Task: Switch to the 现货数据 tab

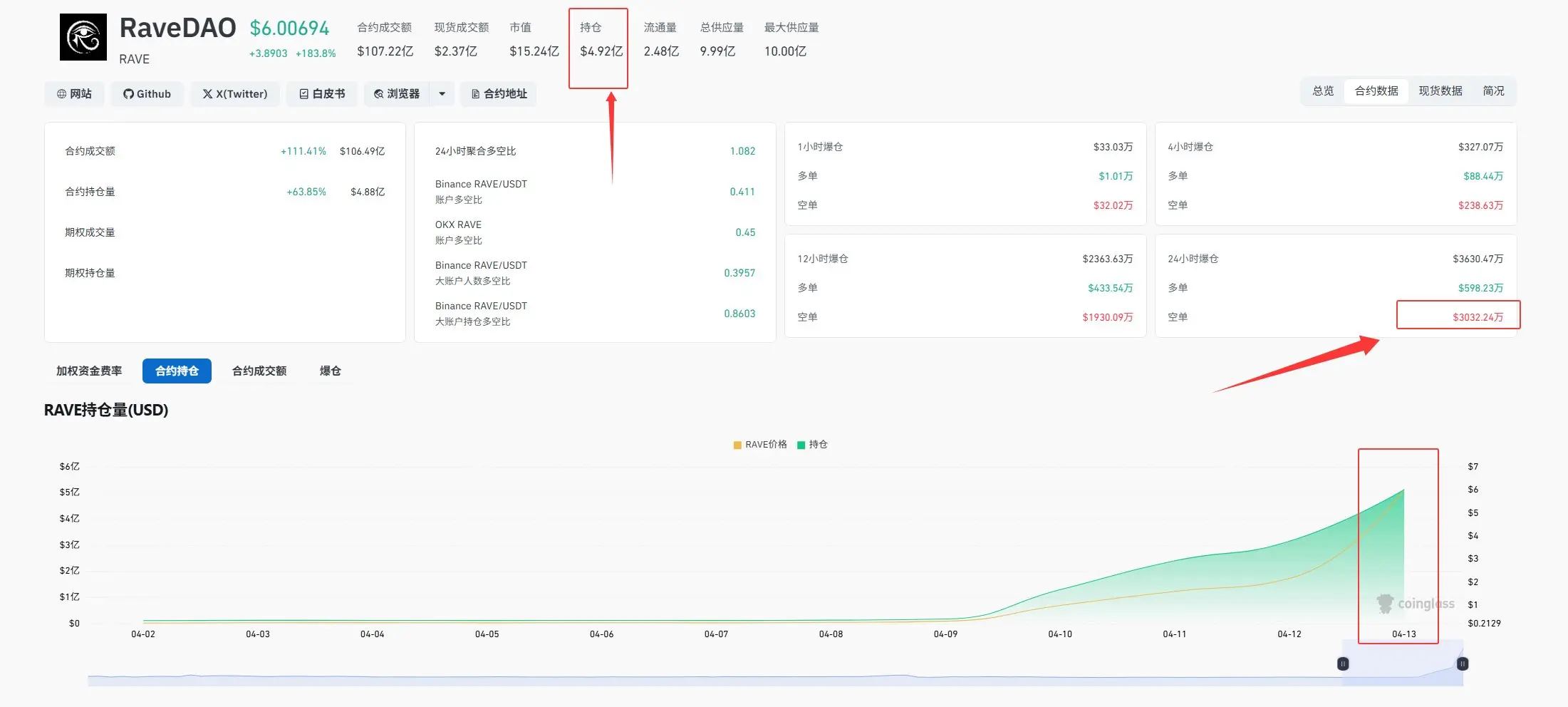Action: pyautogui.click(x=1440, y=91)
